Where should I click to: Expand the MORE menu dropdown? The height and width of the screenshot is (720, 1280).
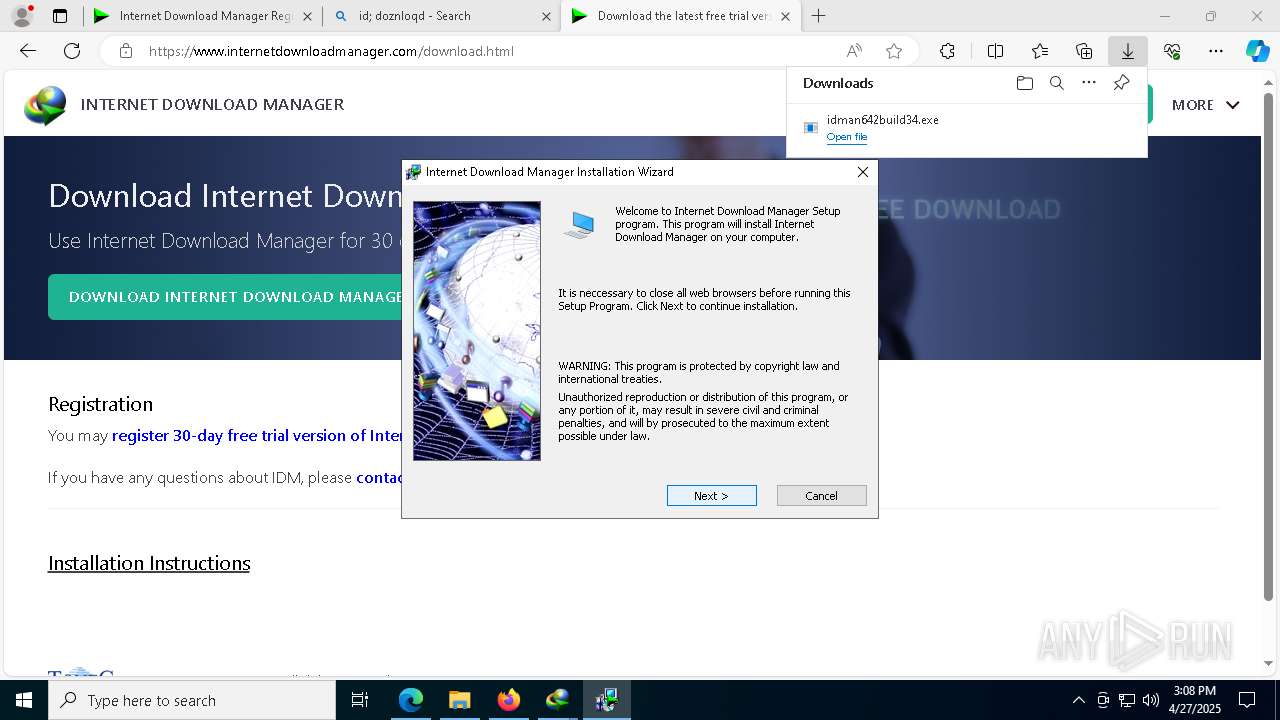click(x=1205, y=105)
